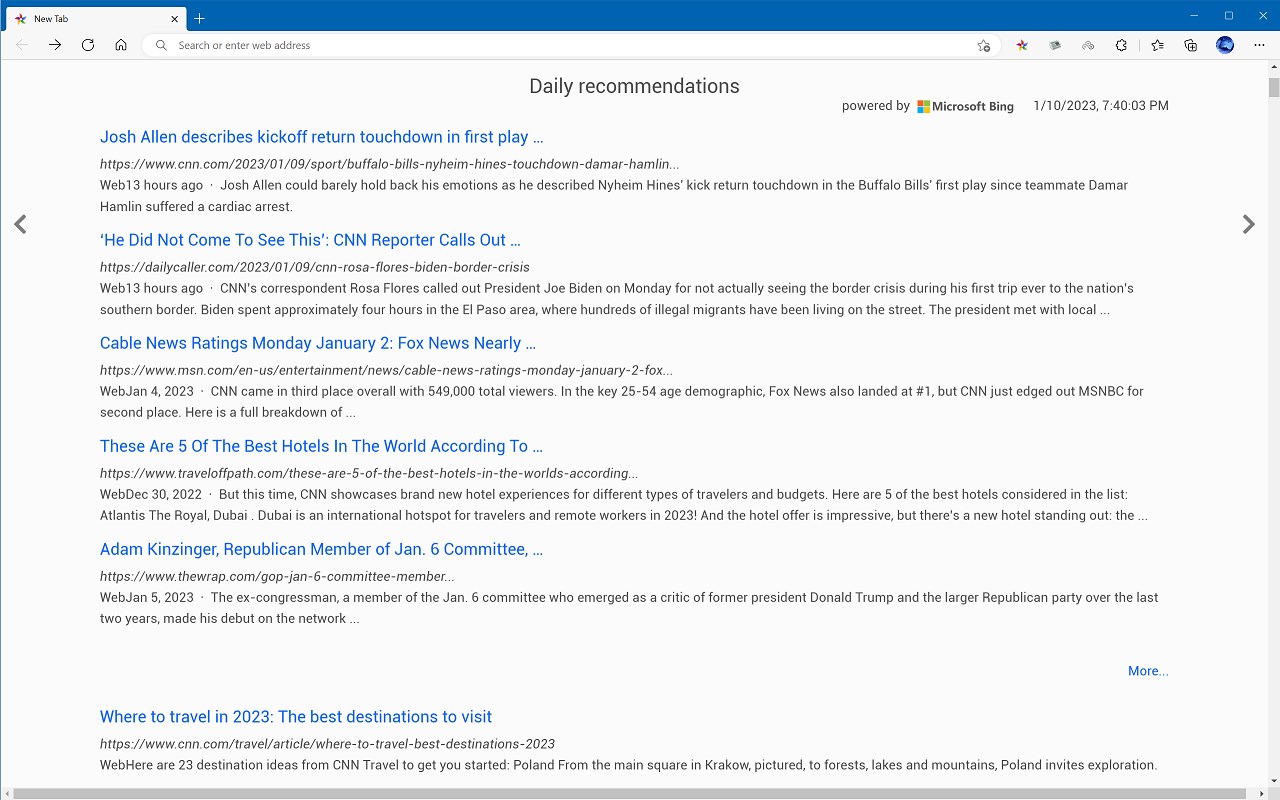1280x800 pixels.
Task: Click the vertical scrollbar up arrow
Action: 1274,67
